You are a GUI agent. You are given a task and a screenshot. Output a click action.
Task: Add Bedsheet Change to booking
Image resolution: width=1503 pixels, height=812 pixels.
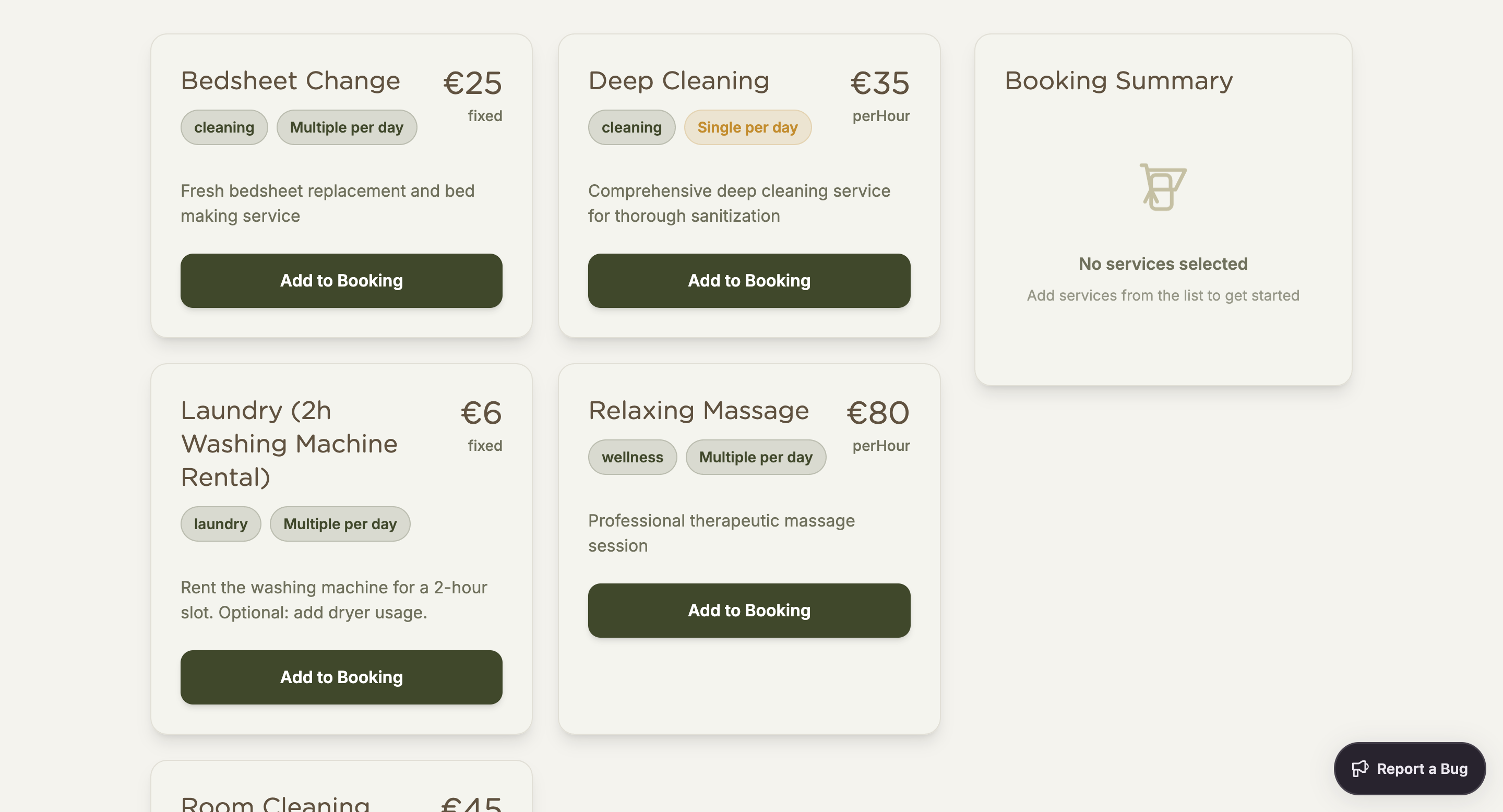(x=341, y=281)
